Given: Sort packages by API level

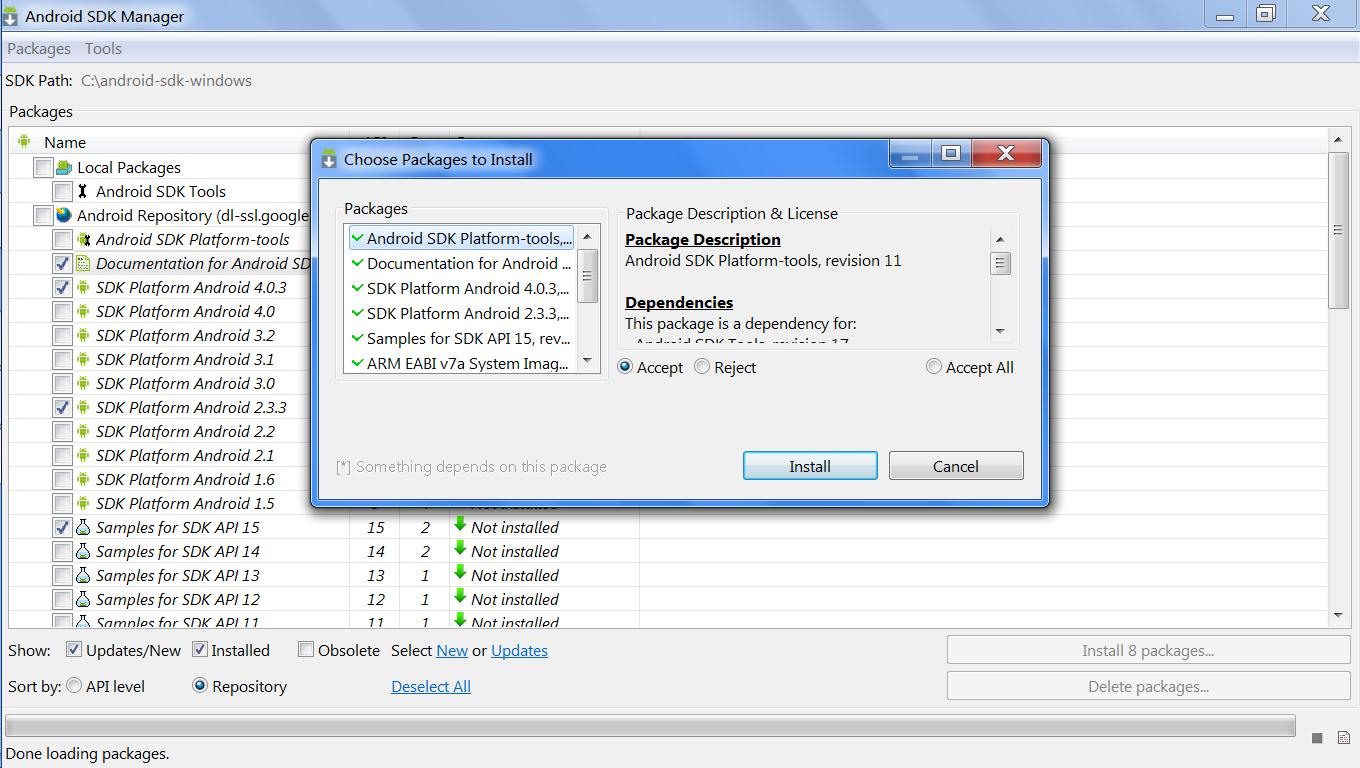Looking at the screenshot, I should point(74,686).
